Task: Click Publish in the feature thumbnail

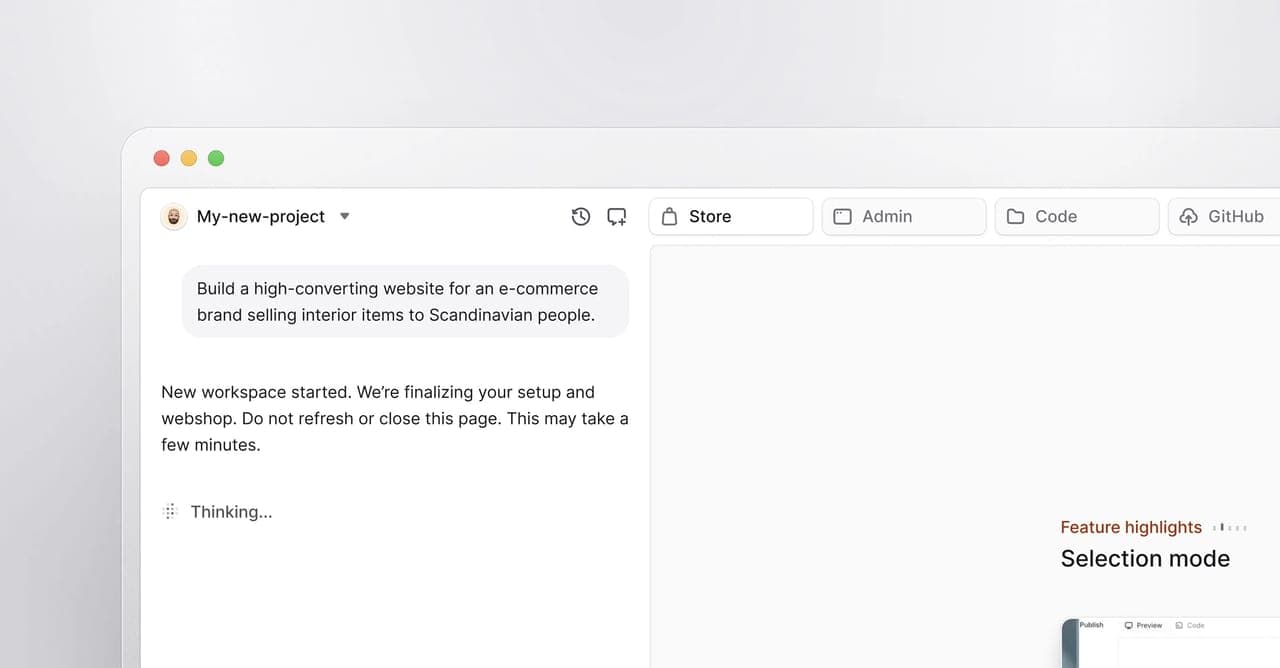Action: point(1092,625)
